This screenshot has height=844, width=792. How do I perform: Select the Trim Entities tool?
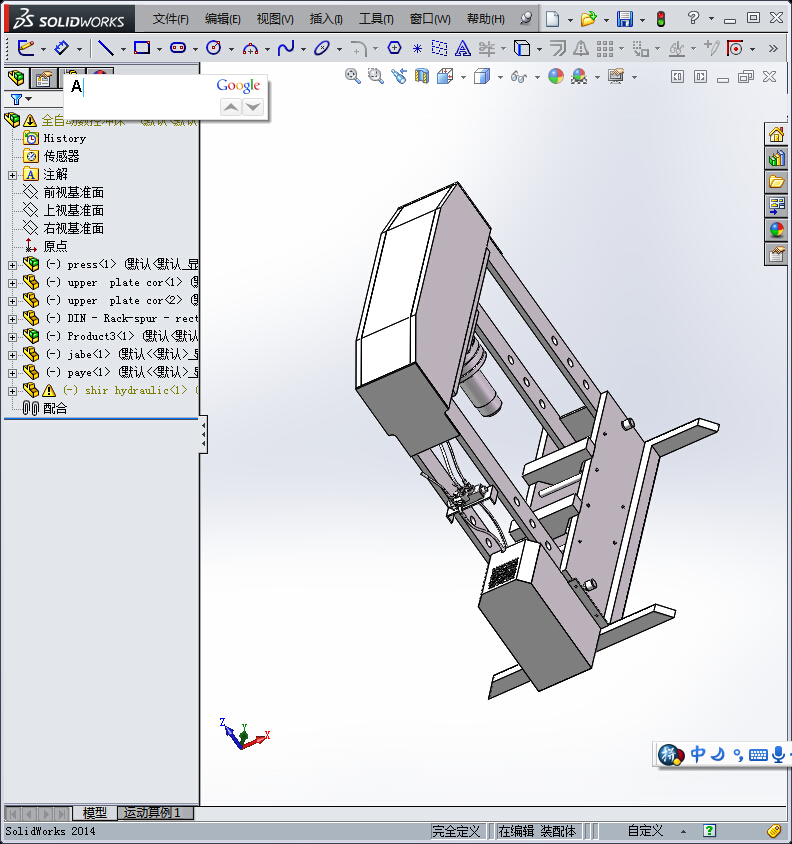click(x=487, y=48)
